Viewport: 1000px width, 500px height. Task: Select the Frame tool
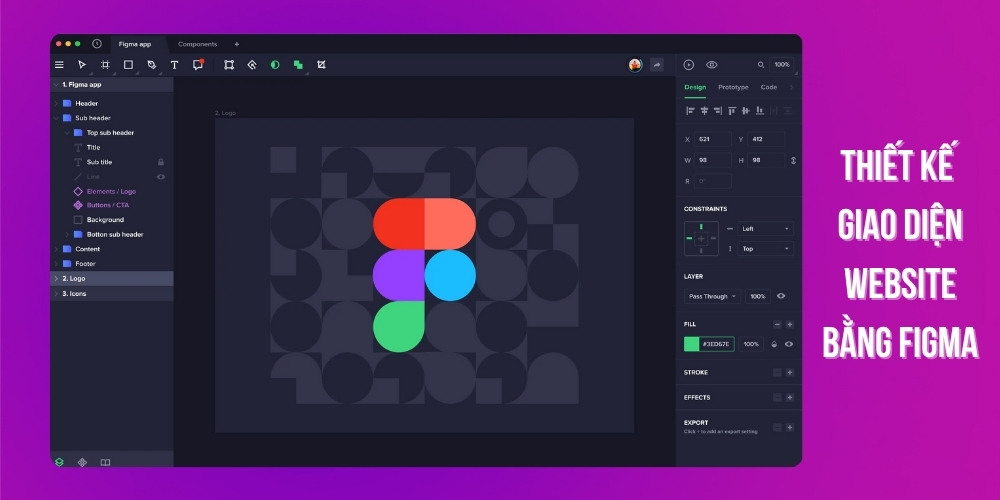(x=105, y=64)
